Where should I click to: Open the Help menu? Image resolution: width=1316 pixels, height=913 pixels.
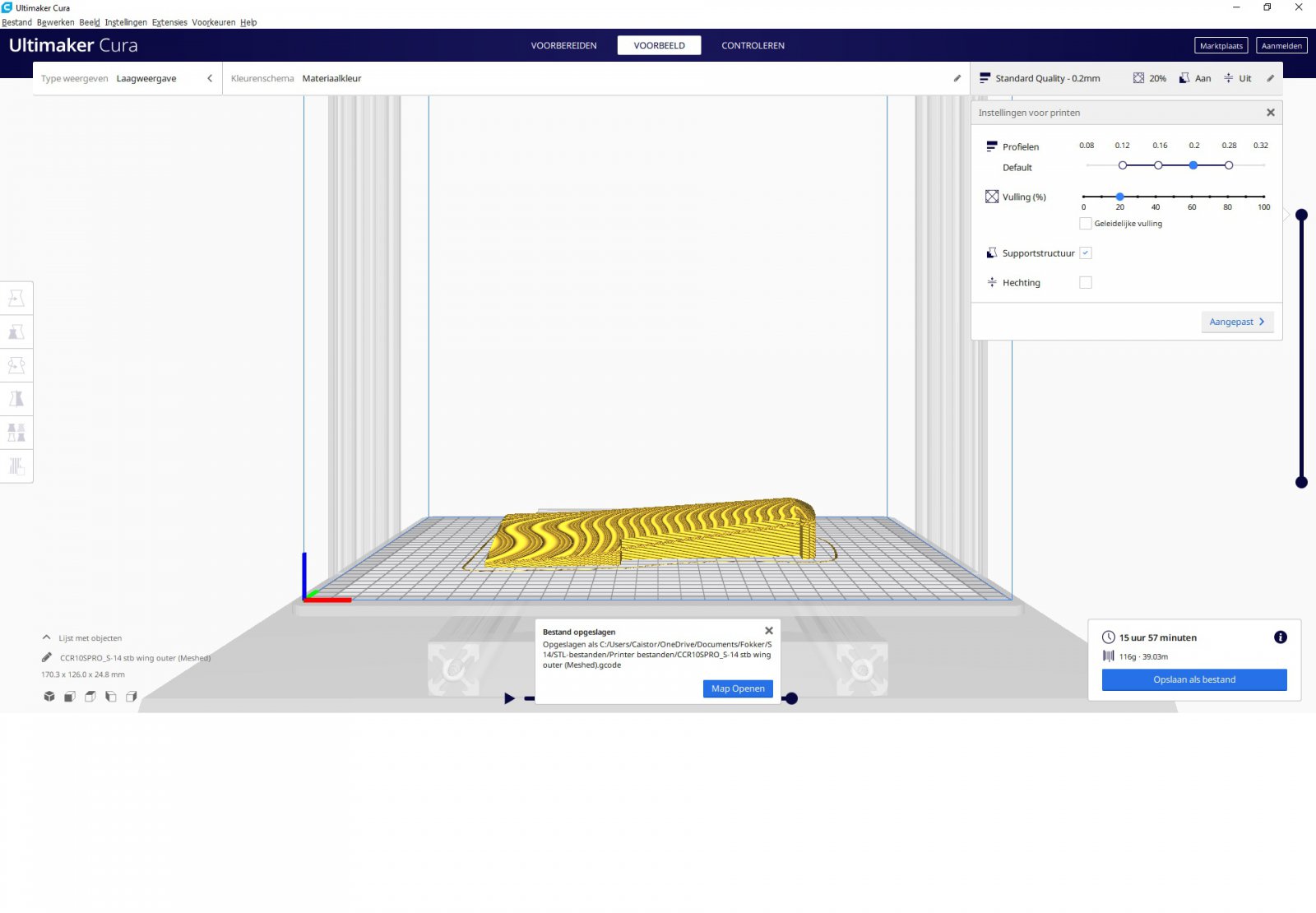tap(248, 22)
